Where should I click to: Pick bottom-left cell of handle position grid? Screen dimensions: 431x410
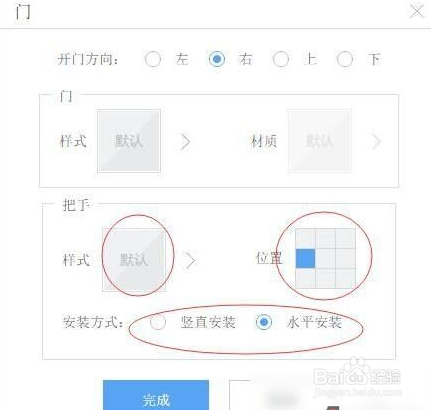pos(305,278)
